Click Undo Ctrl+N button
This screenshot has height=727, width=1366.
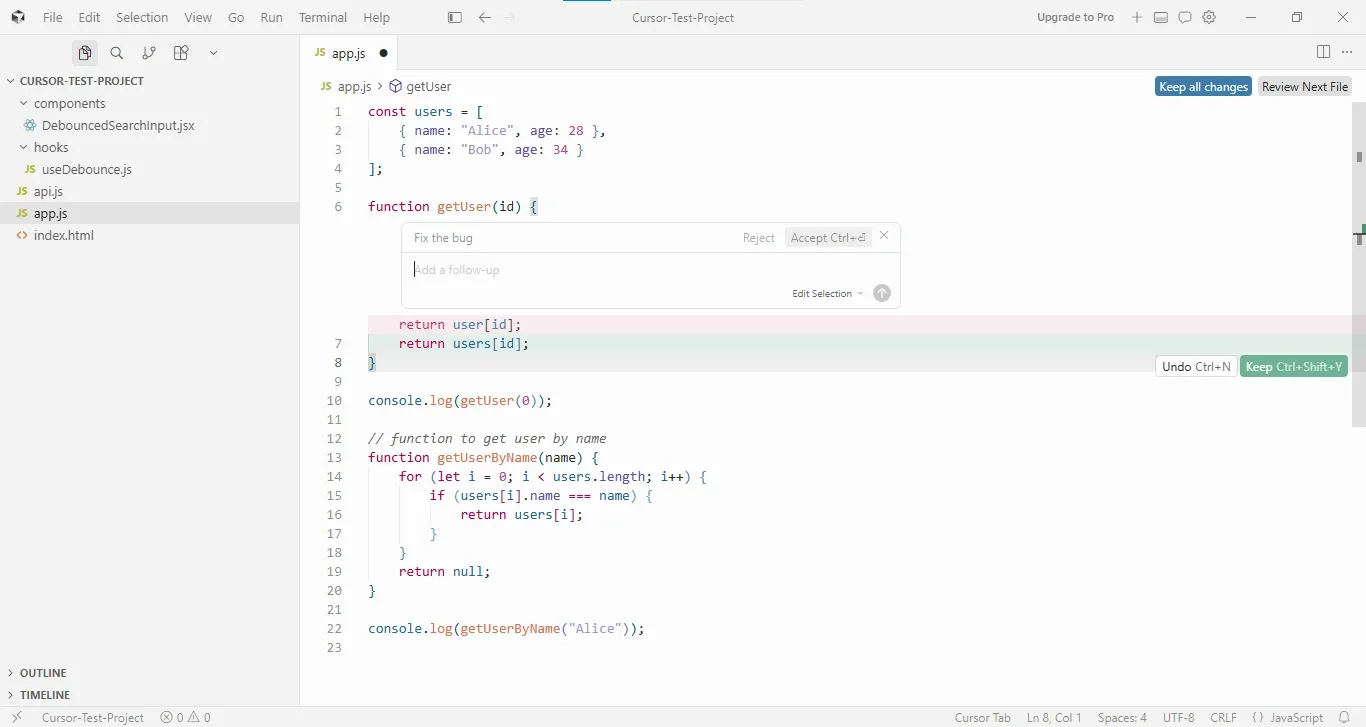coord(1196,367)
